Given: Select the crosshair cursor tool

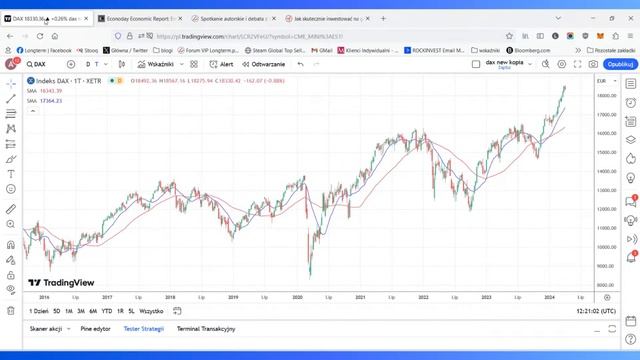Looking at the screenshot, I should [11, 84].
